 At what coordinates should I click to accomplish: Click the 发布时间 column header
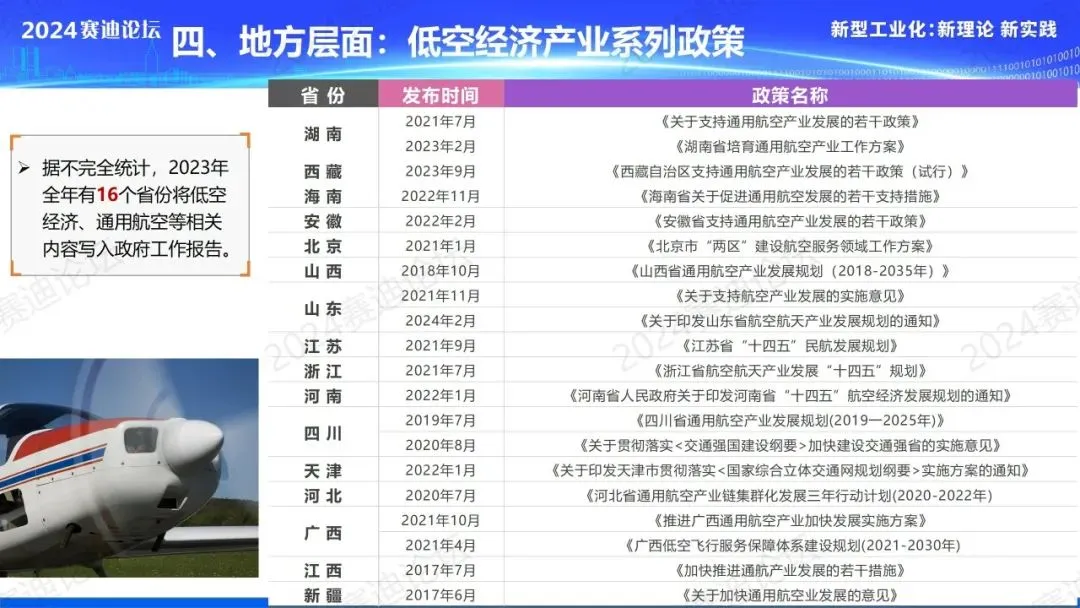(441, 94)
